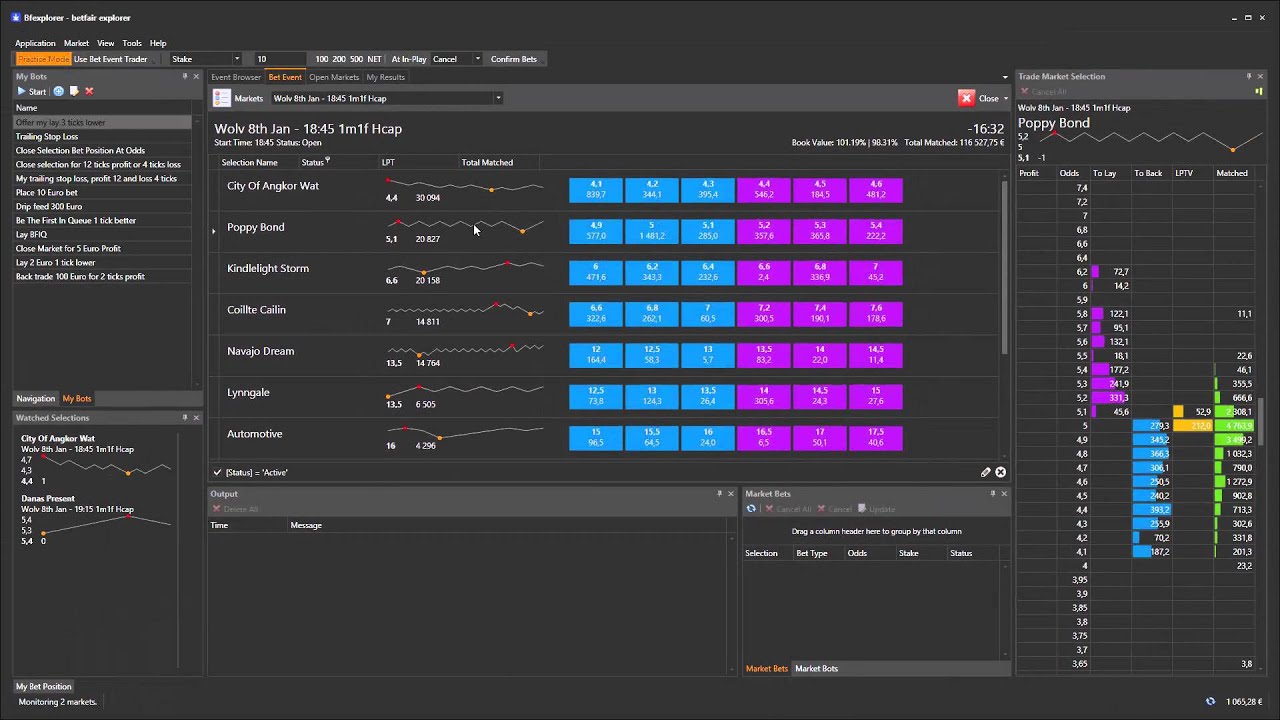Click the Status column filter icon

click(327, 160)
